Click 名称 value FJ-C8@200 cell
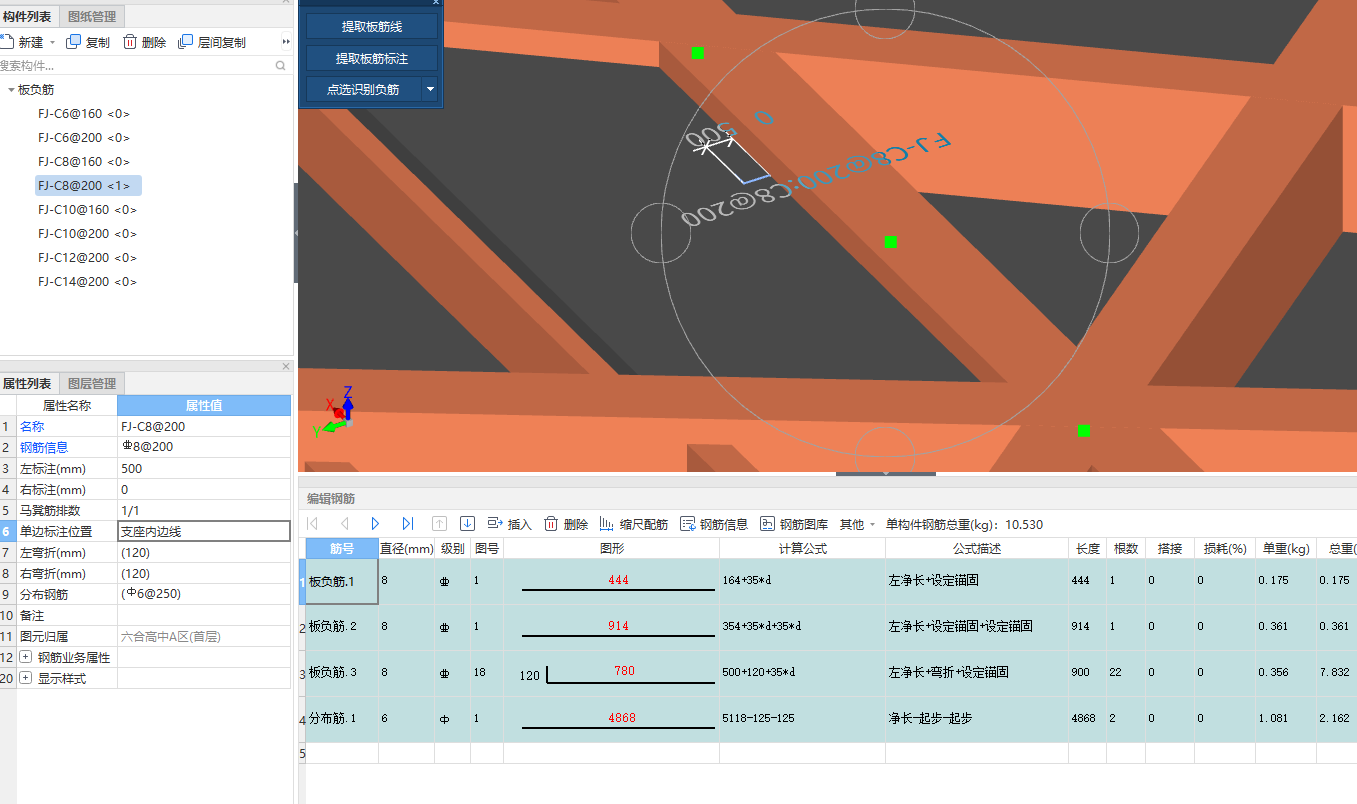Image resolution: width=1357 pixels, height=804 pixels. point(204,426)
